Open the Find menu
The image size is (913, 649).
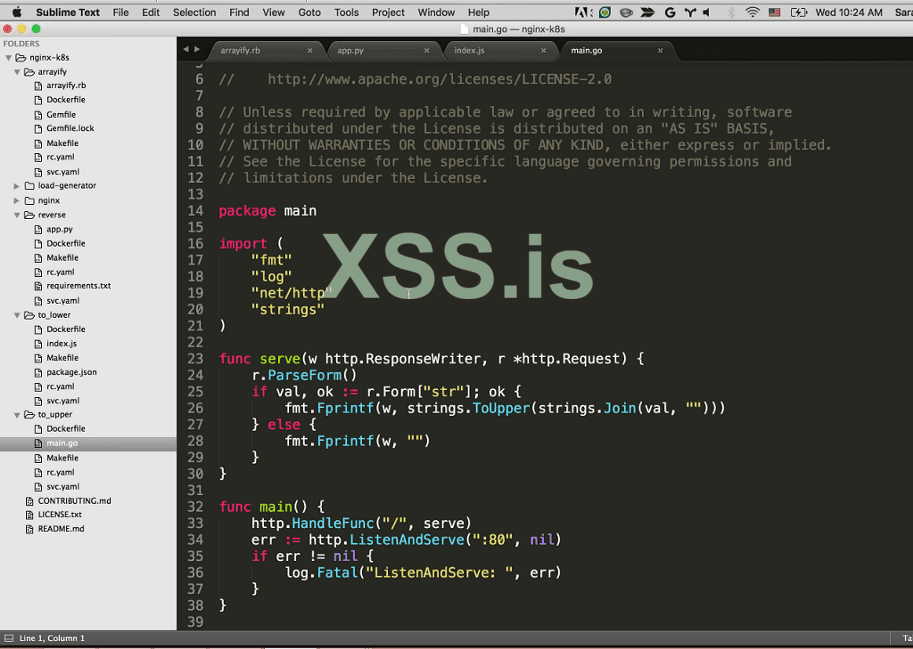point(239,12)
